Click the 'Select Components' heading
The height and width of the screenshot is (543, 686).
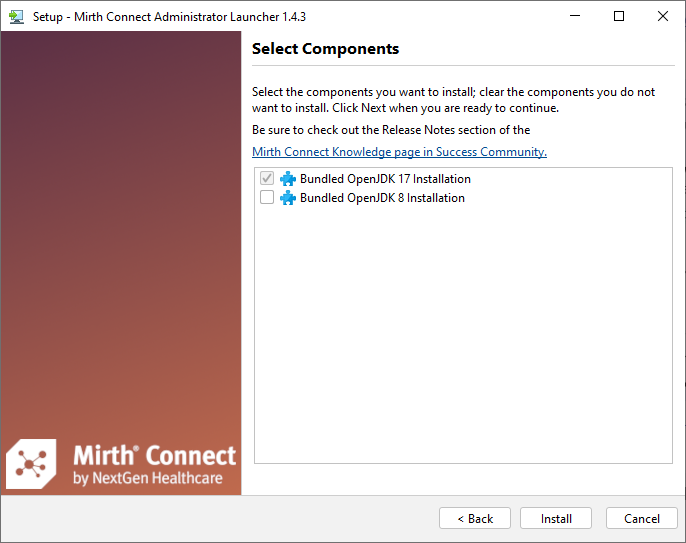(x=326, y=49)
